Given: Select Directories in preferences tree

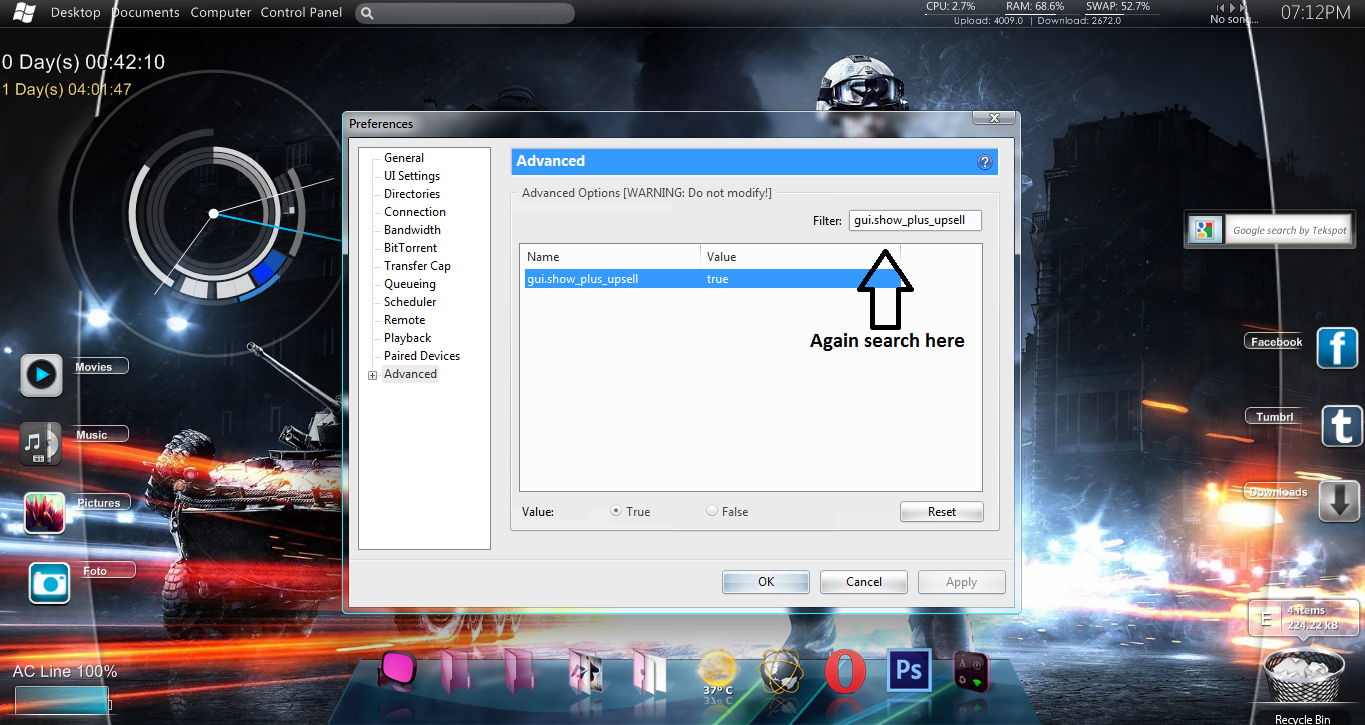Looking at the screenshot, I should pyautogui.click(x=412, y=194).
